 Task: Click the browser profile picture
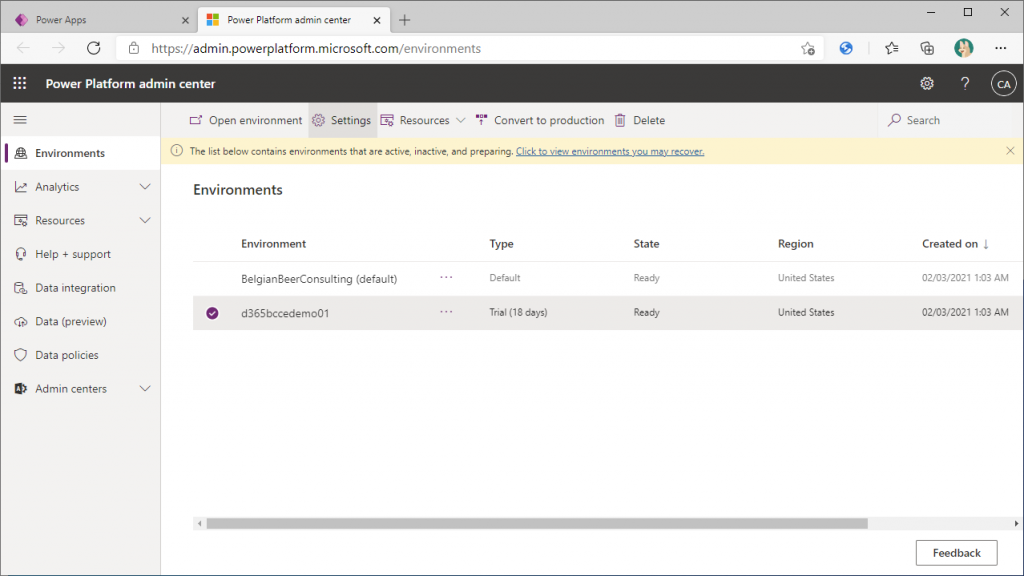coord(963,48)
